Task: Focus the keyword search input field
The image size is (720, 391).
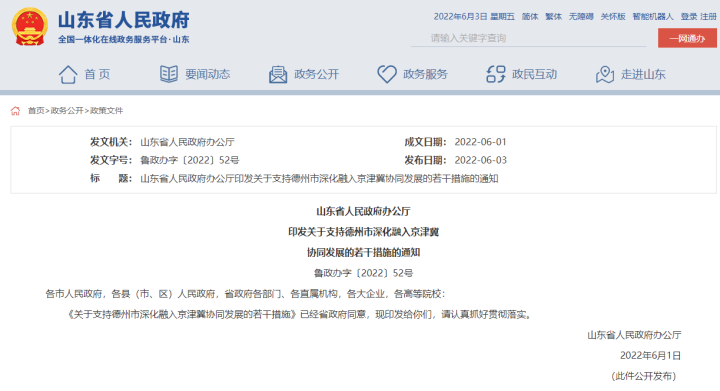Action: point(528,38)
